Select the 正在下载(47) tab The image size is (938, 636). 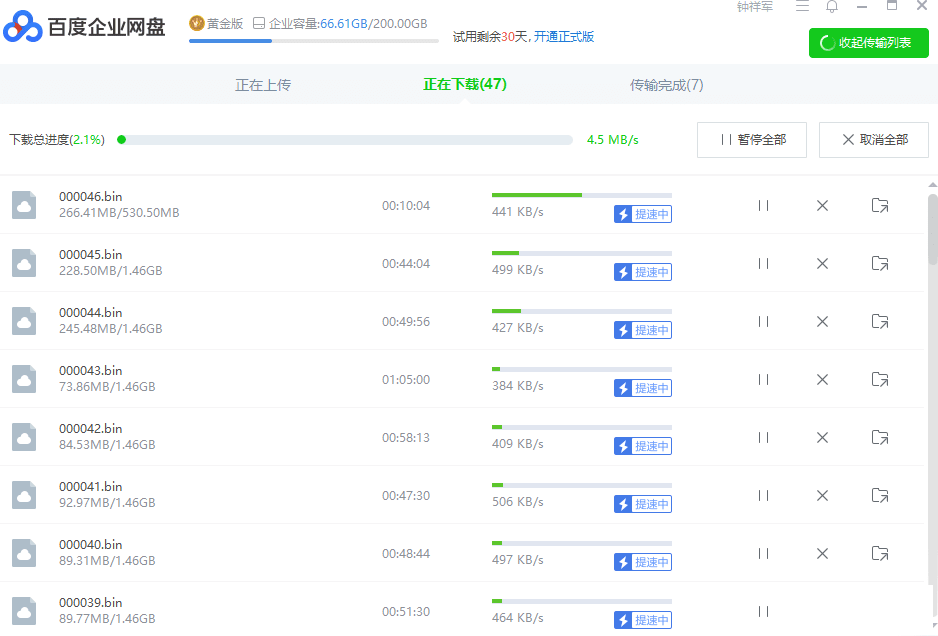coord(465,84)
